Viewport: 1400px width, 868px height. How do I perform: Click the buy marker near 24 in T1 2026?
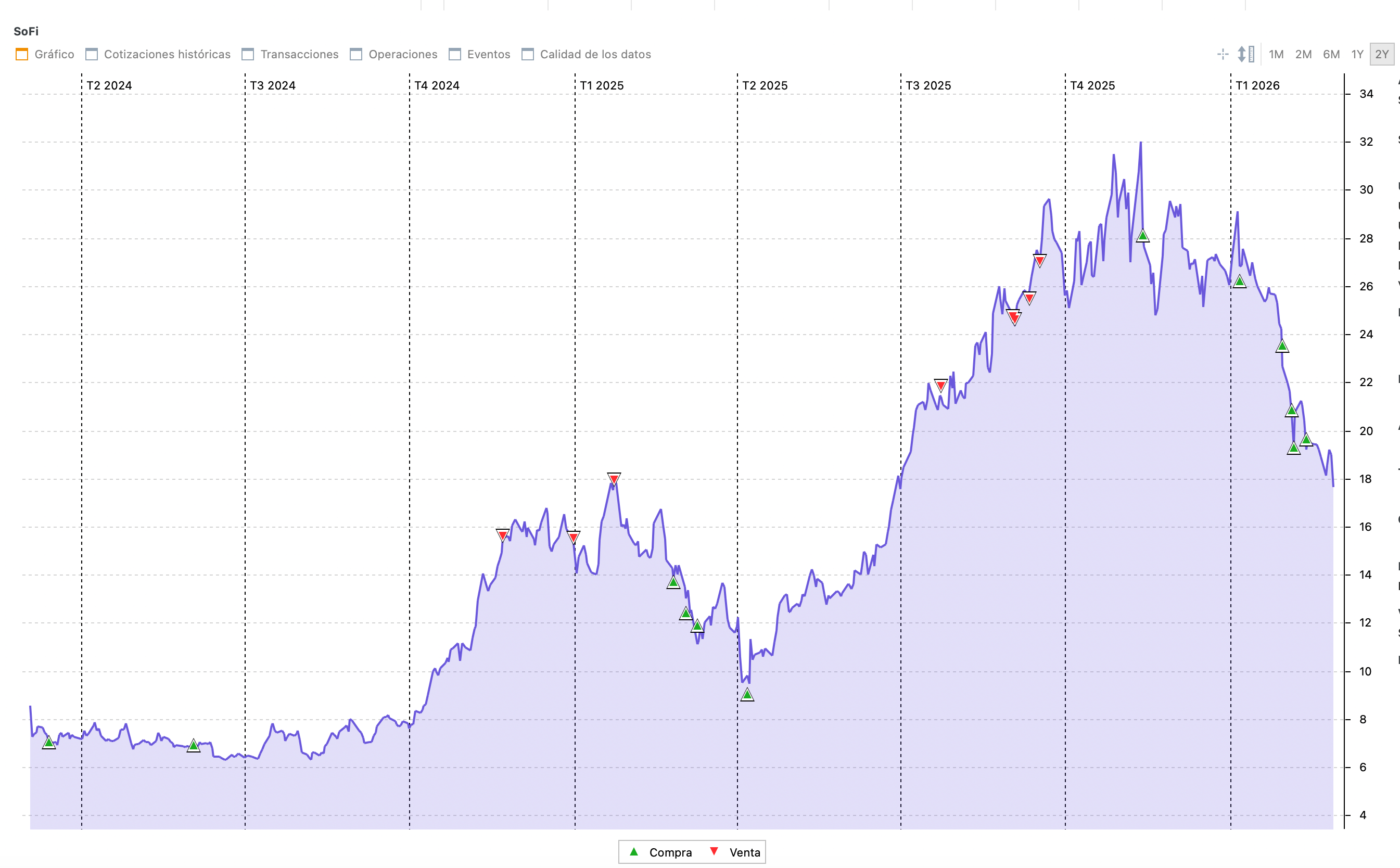tap(1282, 346)
